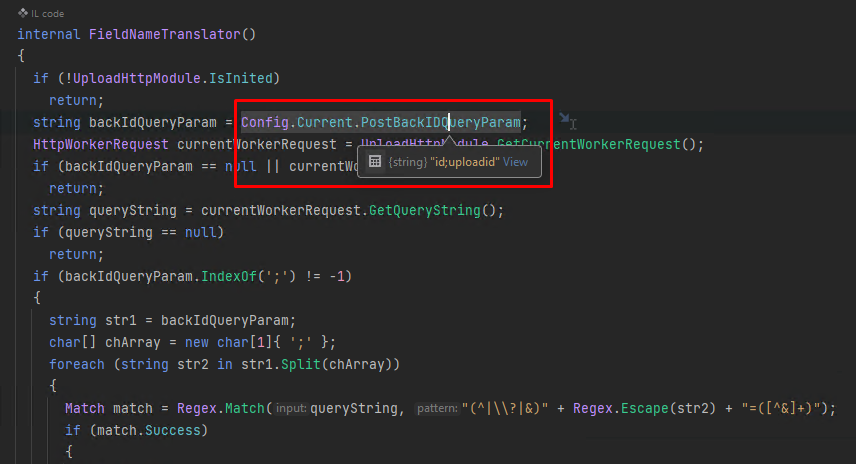Click str2 in the foreach header

point(193,365)
